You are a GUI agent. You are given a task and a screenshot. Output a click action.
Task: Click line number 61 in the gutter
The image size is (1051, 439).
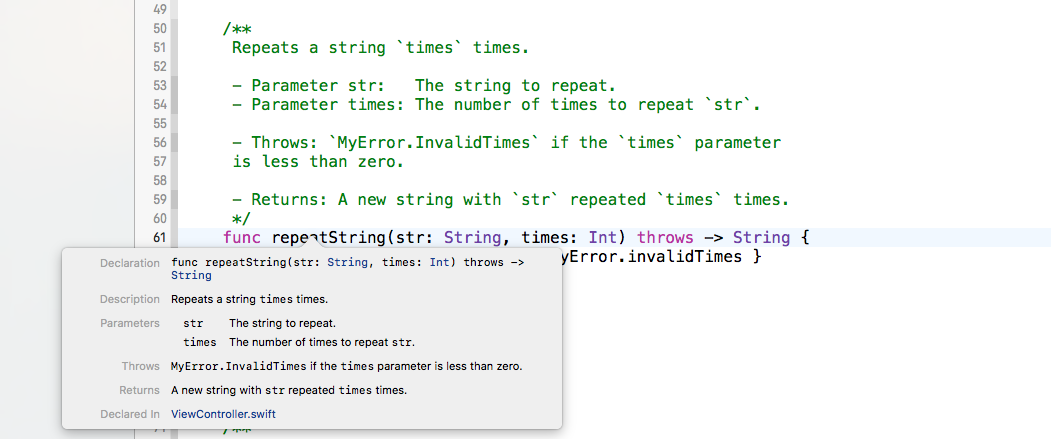[x=159, y=237]
